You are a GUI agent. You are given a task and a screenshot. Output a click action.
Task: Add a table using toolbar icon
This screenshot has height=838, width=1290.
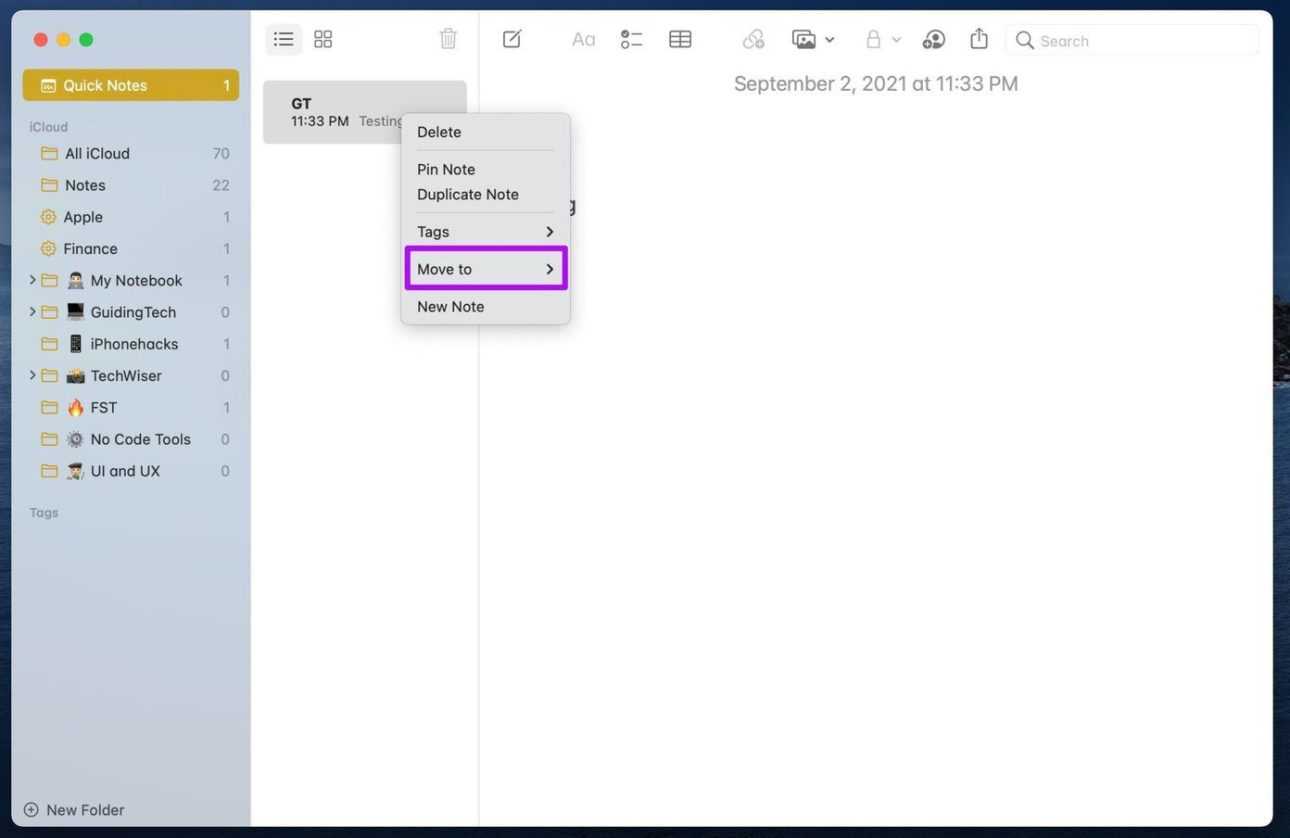click(x=680, y=39)
